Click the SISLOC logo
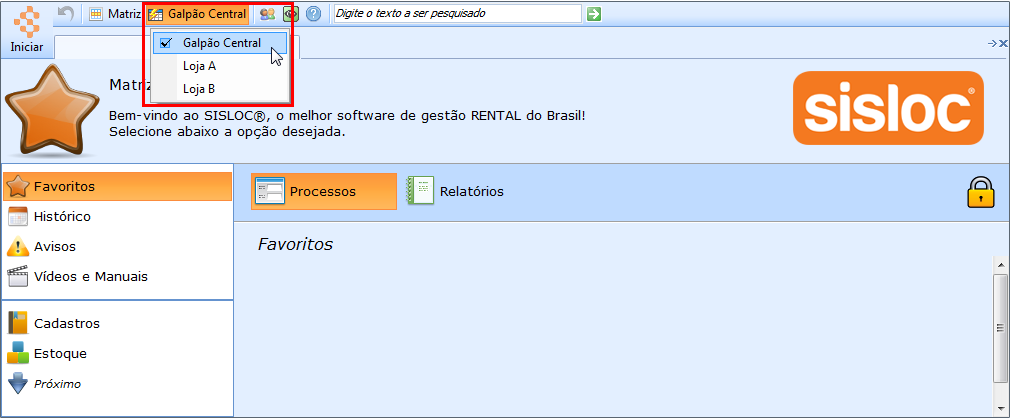This screenshot has height=418, width=1010. pyautogui.click(x=888, y=108)
